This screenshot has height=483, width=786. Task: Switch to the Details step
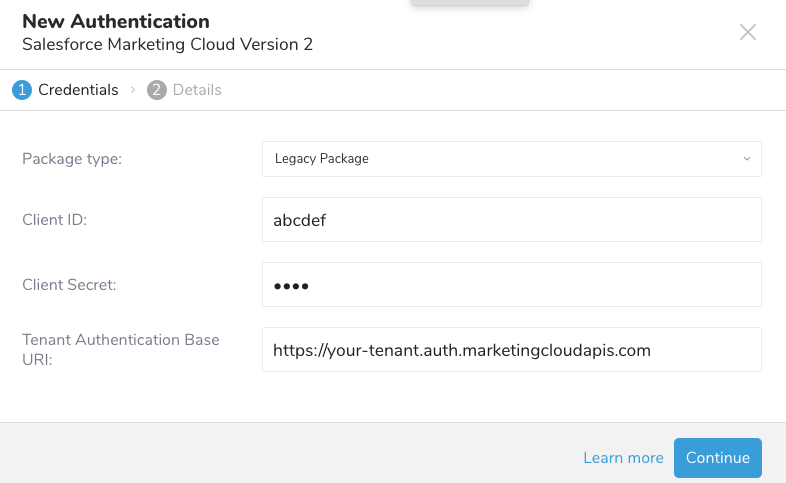(x=197, y=90)
